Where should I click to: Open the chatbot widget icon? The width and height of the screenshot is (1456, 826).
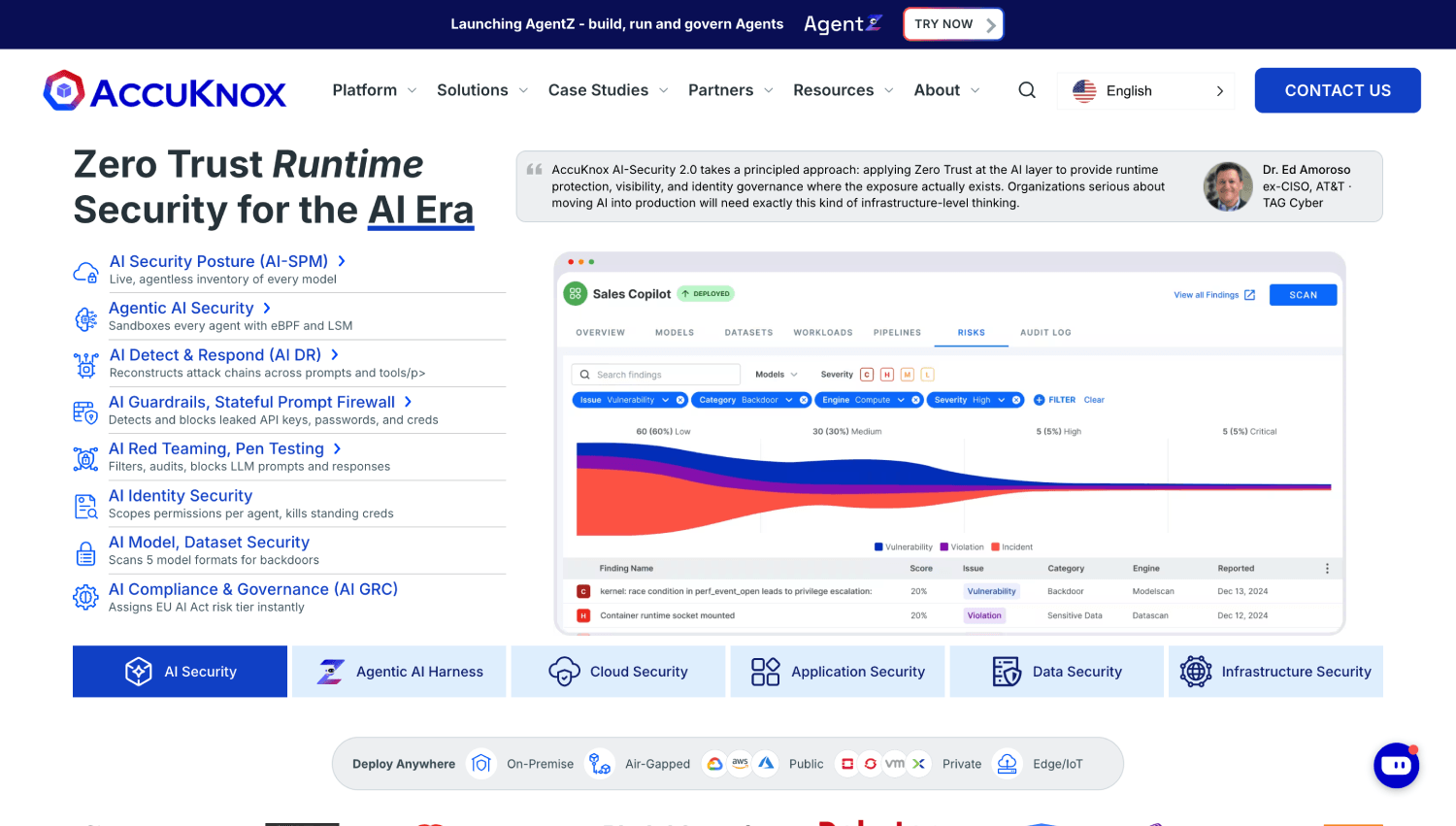click(1397, 766)
